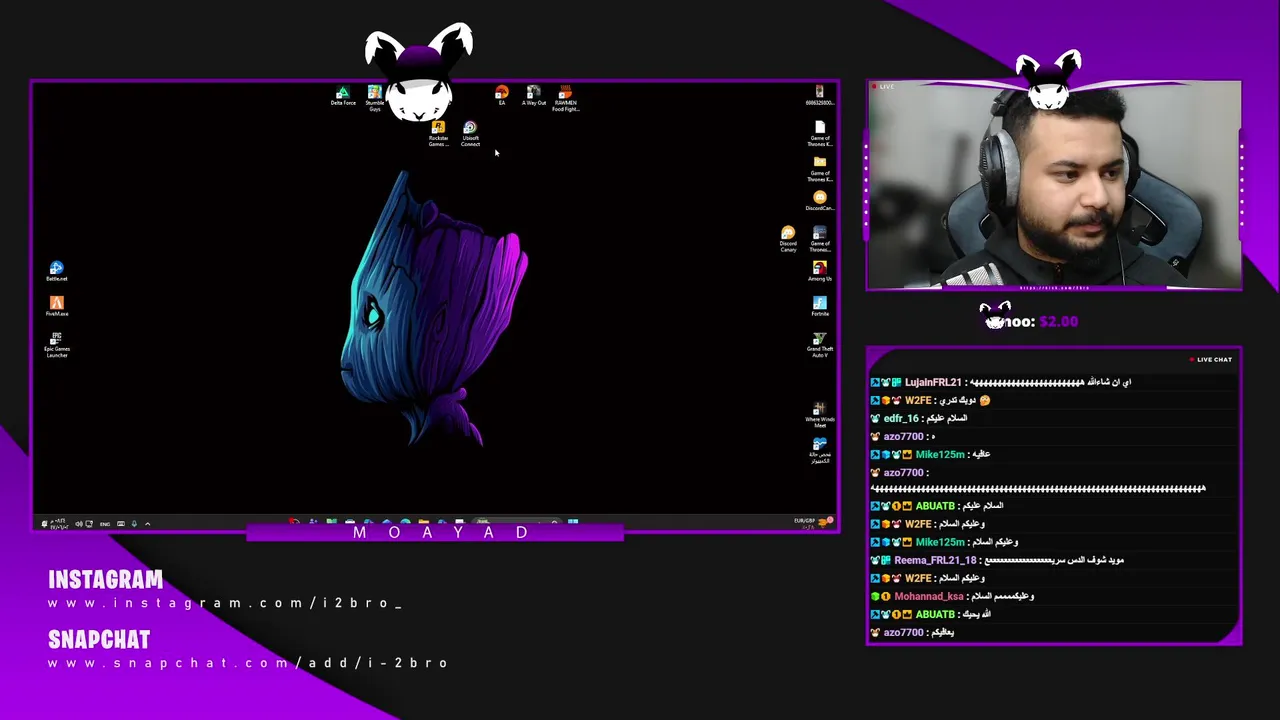1280x720 pixels.
Task: Select the DiscordCan... icon above Among Us column
Action: [820, 201]
